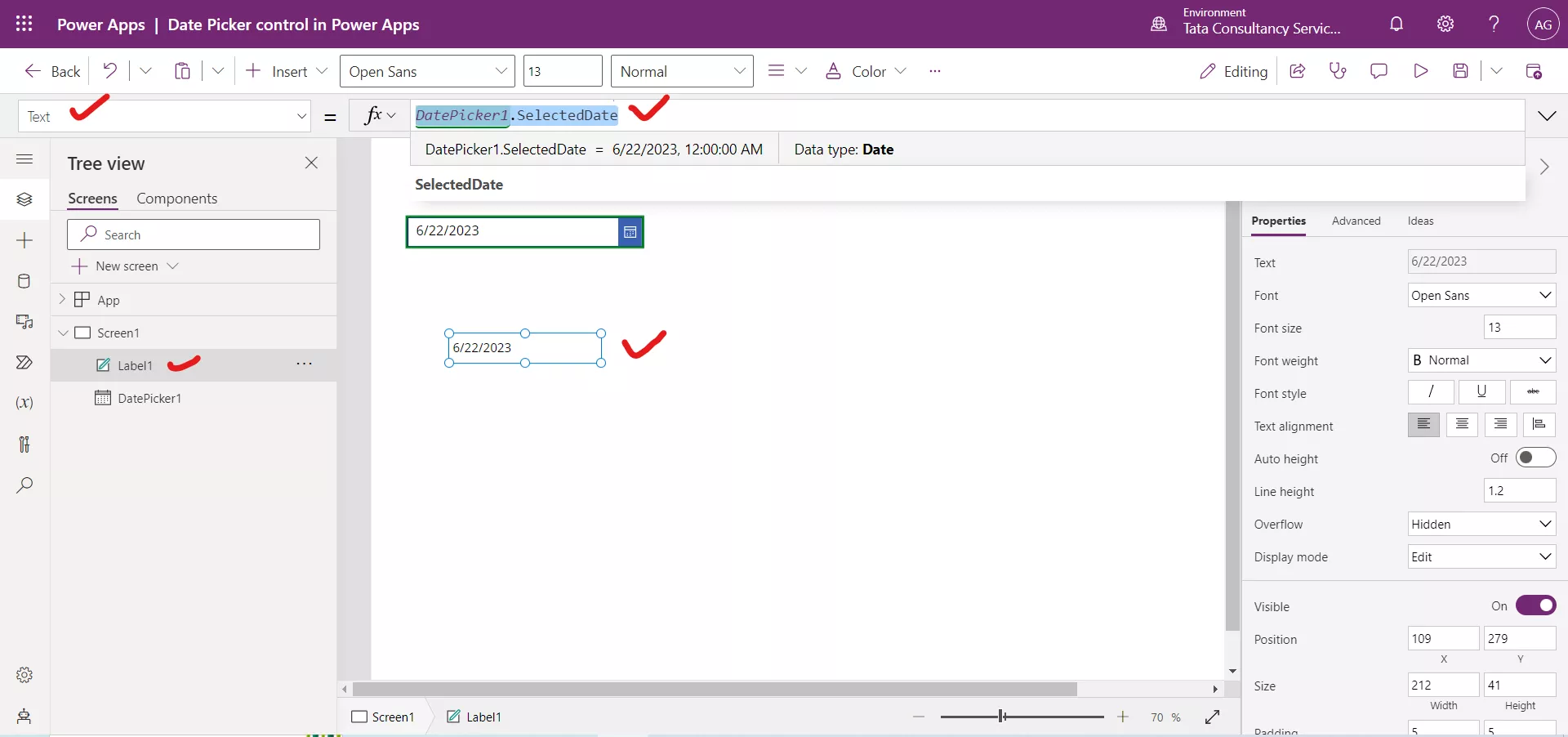The height and width of the screenshot is (737, 1568).
Task: Open the Power Automate panel
Action: (x=24, y=362)
